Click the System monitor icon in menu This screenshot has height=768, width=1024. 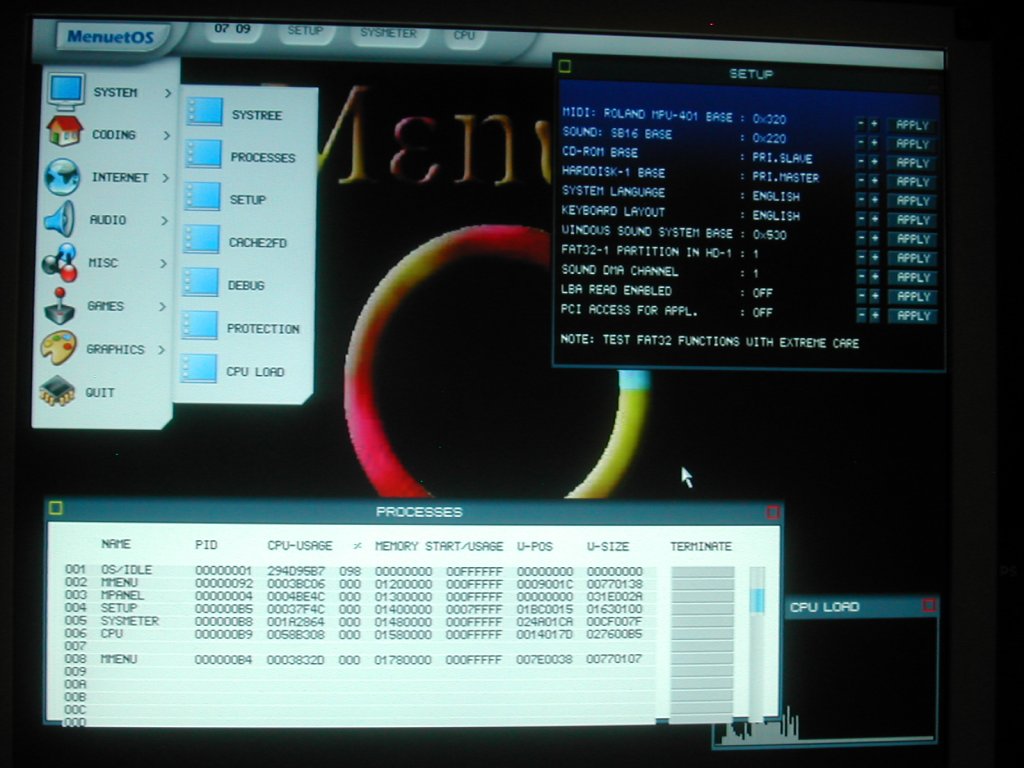pyautogui.click(x=66, y=91)
